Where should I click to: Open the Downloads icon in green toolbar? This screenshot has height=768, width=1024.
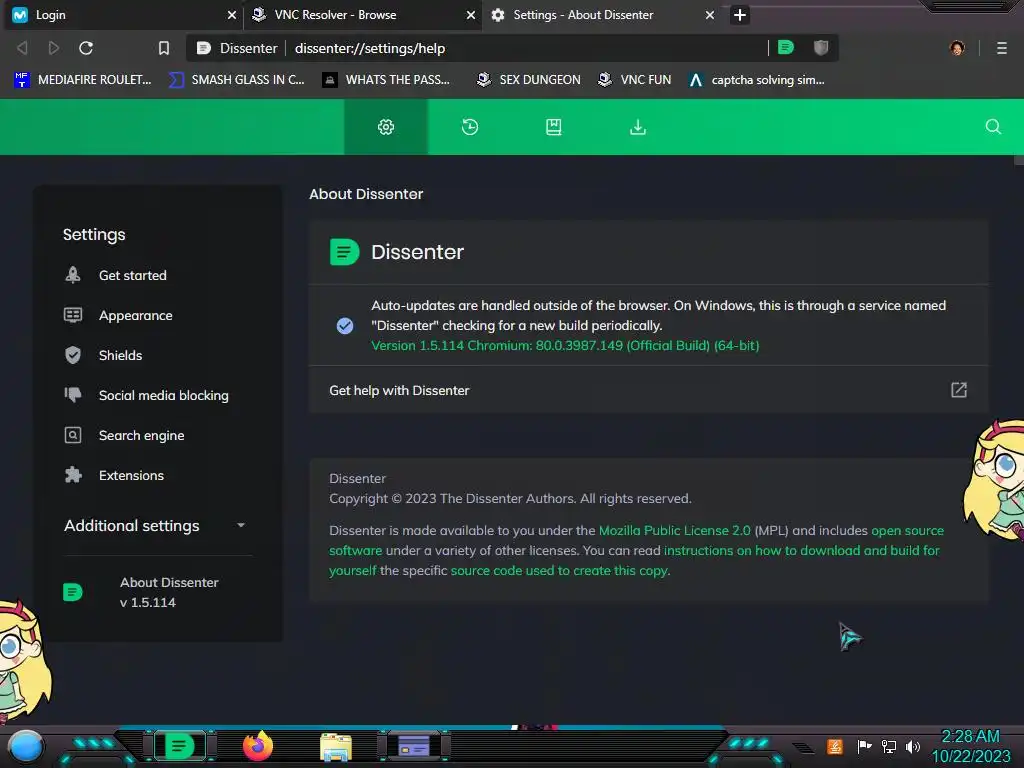(x=638, y=127)
